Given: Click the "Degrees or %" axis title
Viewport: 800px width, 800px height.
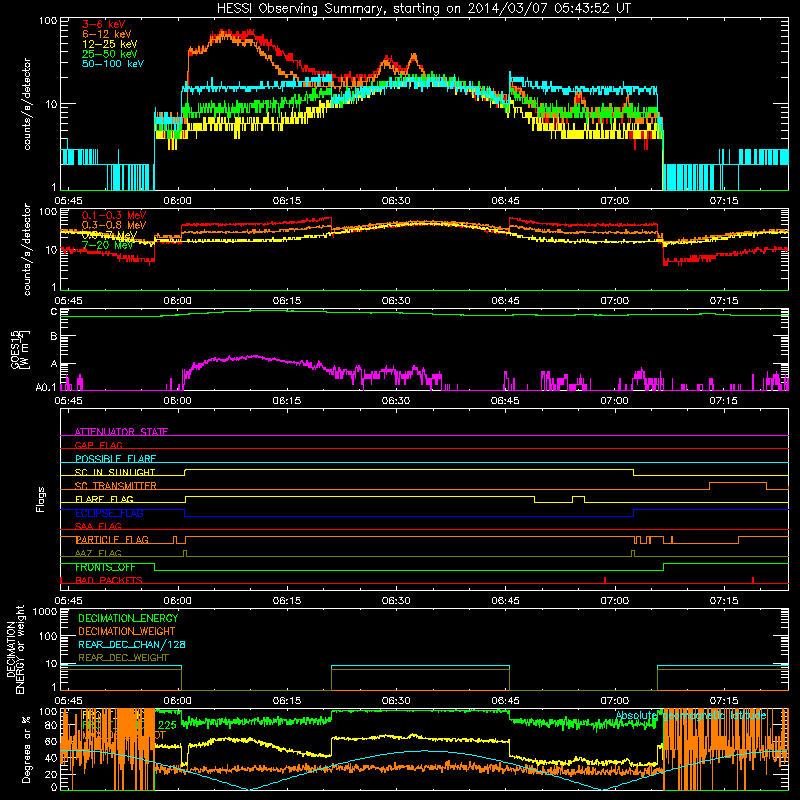Looking at the screenshot, I should tap(26, 749).
